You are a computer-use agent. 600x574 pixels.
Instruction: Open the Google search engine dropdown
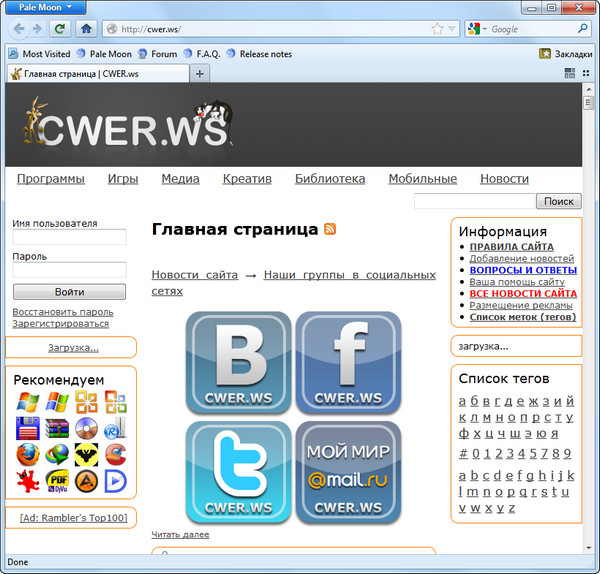484,29
